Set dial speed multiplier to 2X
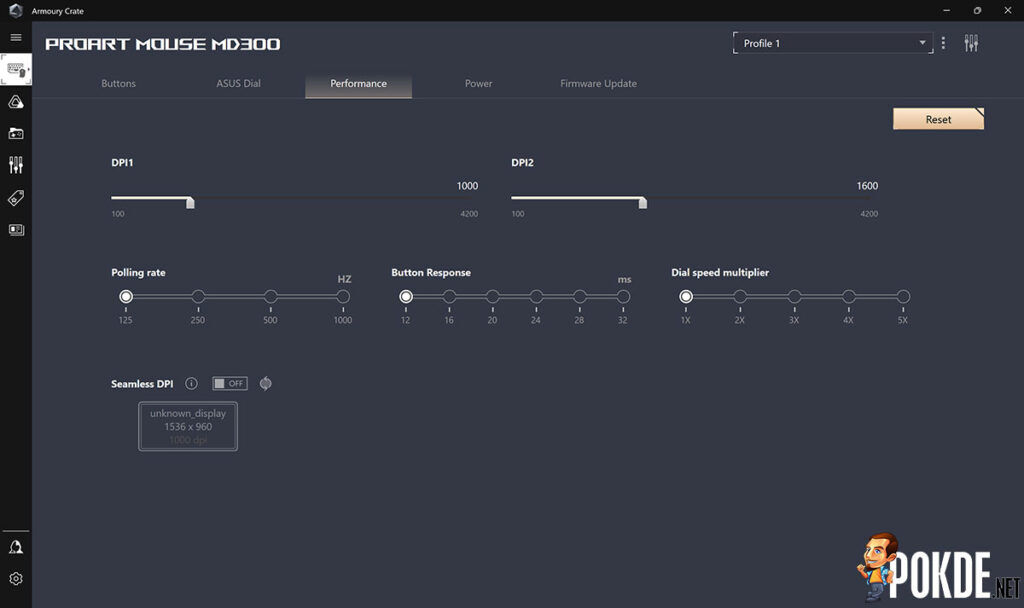The height and width of the screenshot is (608, 1024). pyautogui.click(x=740, y=296)
